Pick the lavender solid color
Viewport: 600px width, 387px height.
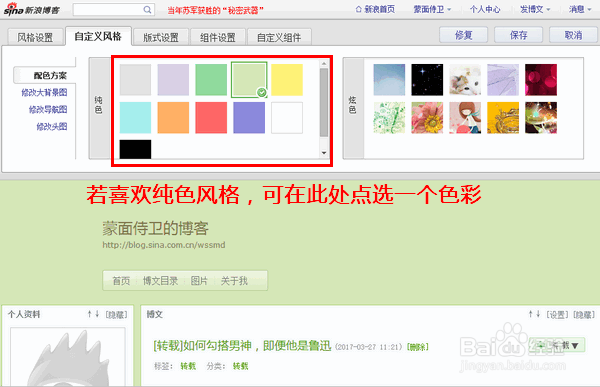[173, 80]
